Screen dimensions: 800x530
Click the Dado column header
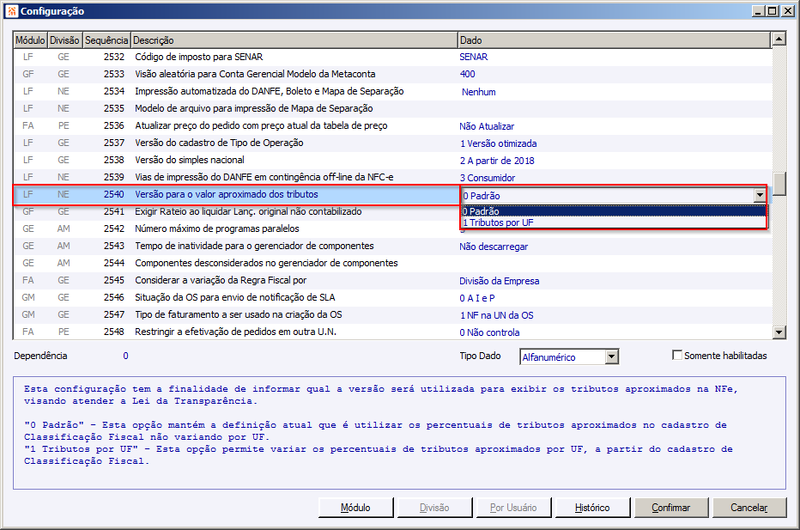(614, 40)
